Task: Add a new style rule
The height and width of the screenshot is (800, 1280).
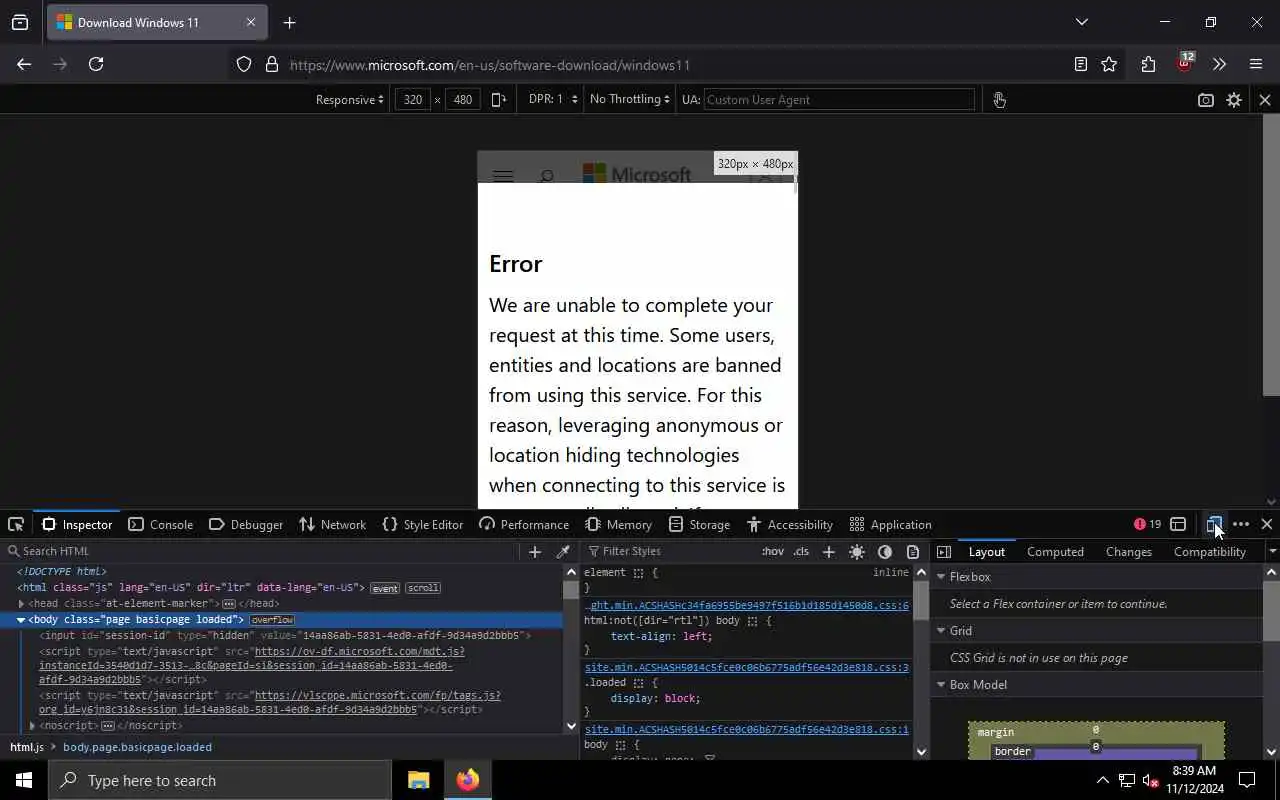Action: 828,551
